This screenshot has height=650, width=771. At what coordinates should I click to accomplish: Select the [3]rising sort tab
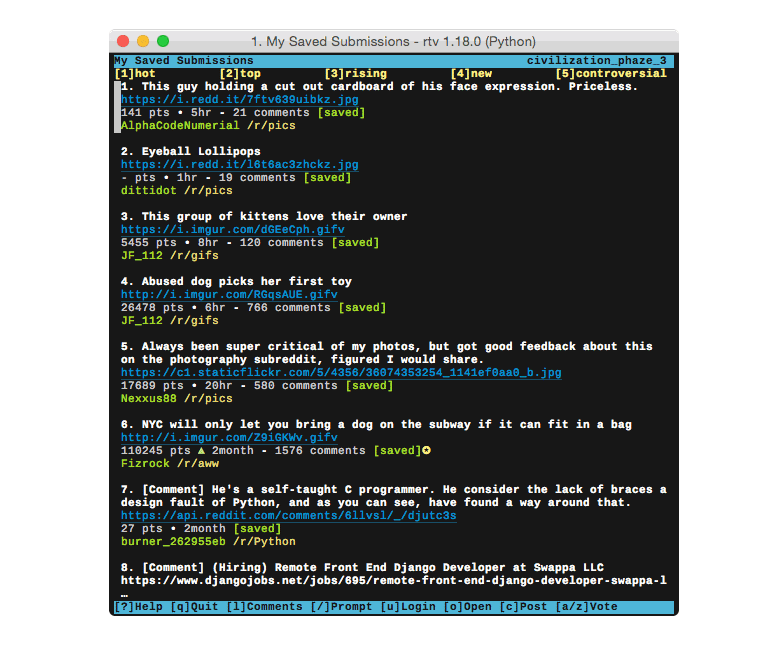pos(355,74)
